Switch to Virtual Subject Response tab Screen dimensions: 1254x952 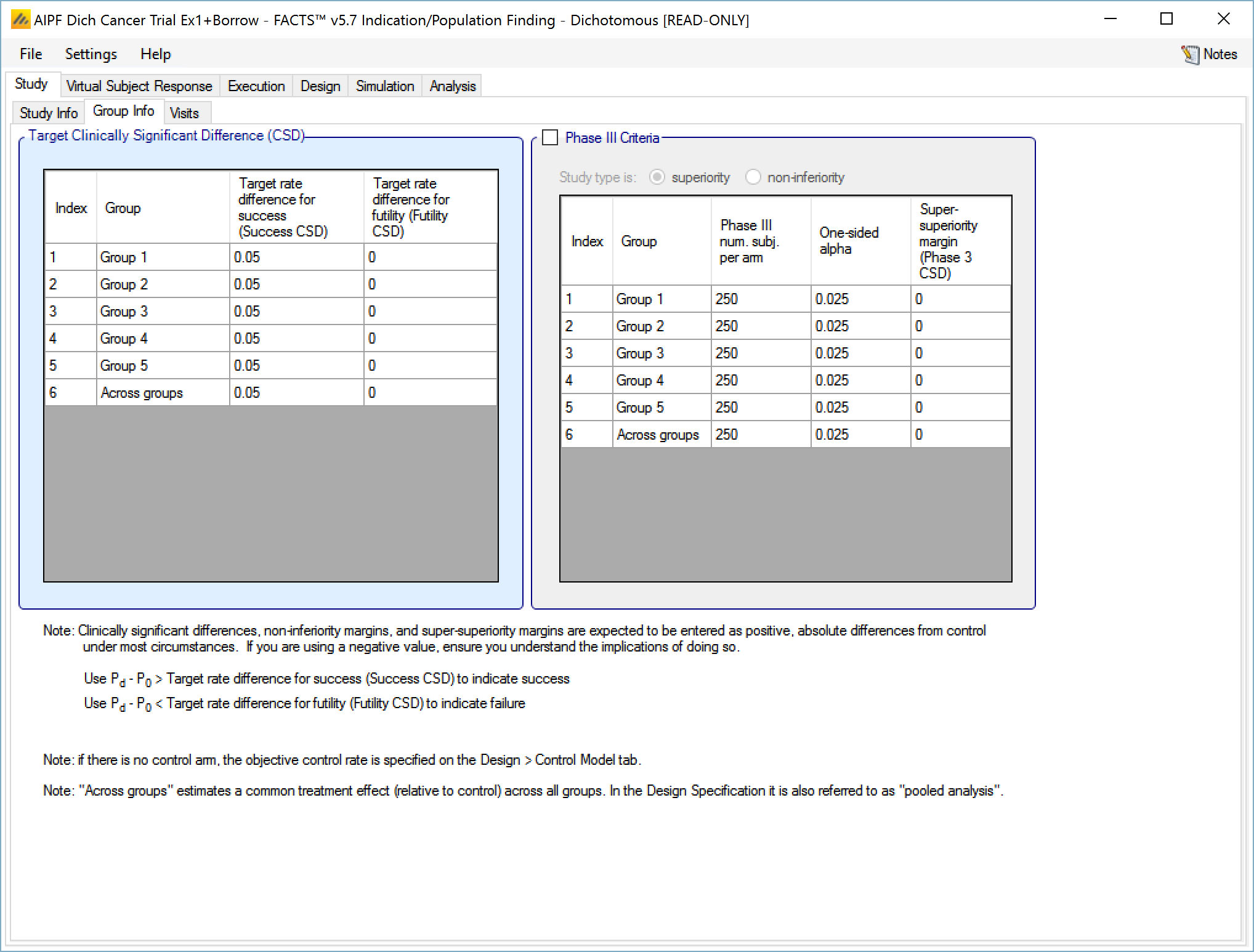[139, 86]
